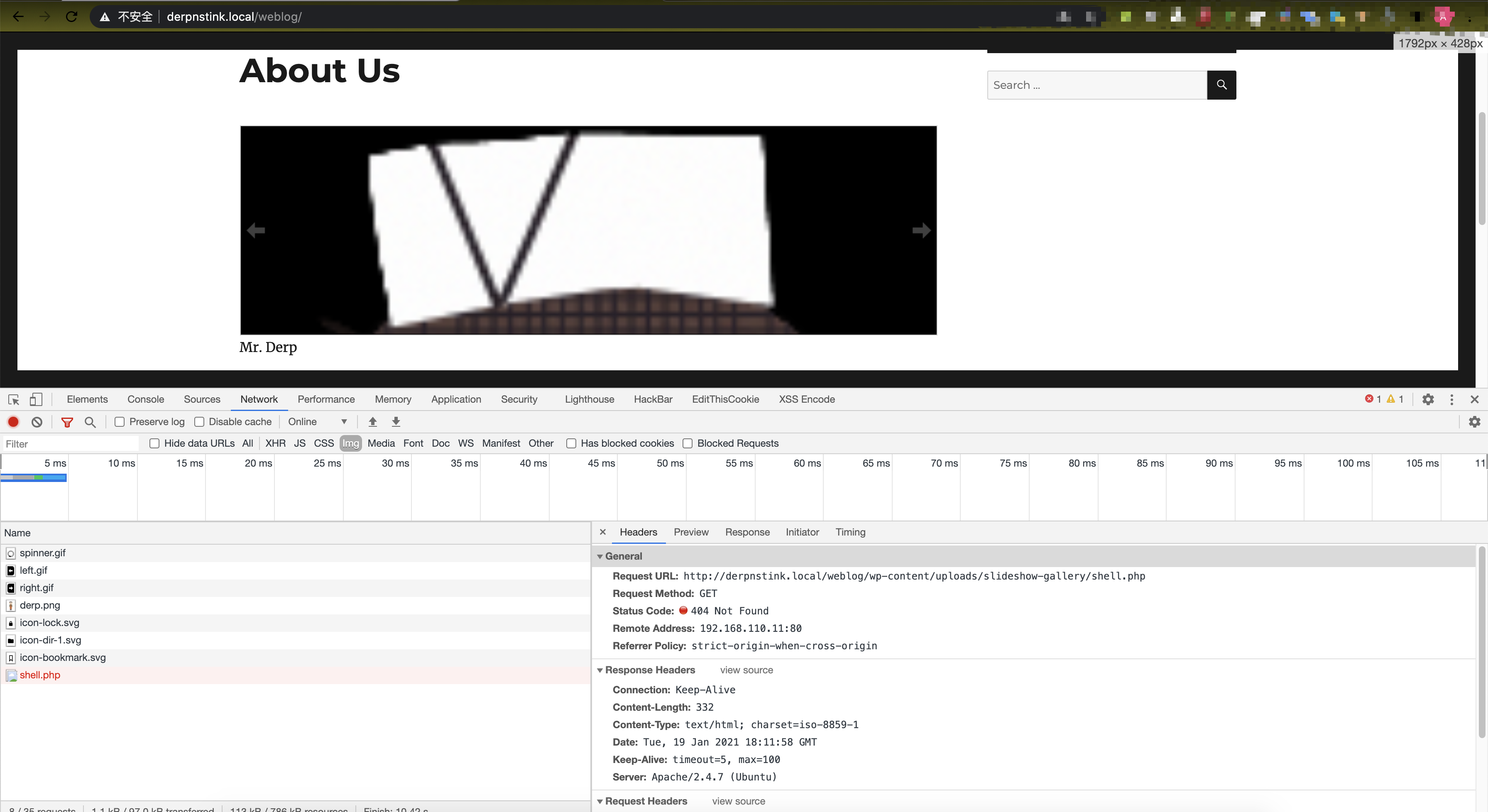The height and width of the screenshot is (812, 1488).
Task: Reload the page with refresh icon
Action: click(x=71, y=16)
